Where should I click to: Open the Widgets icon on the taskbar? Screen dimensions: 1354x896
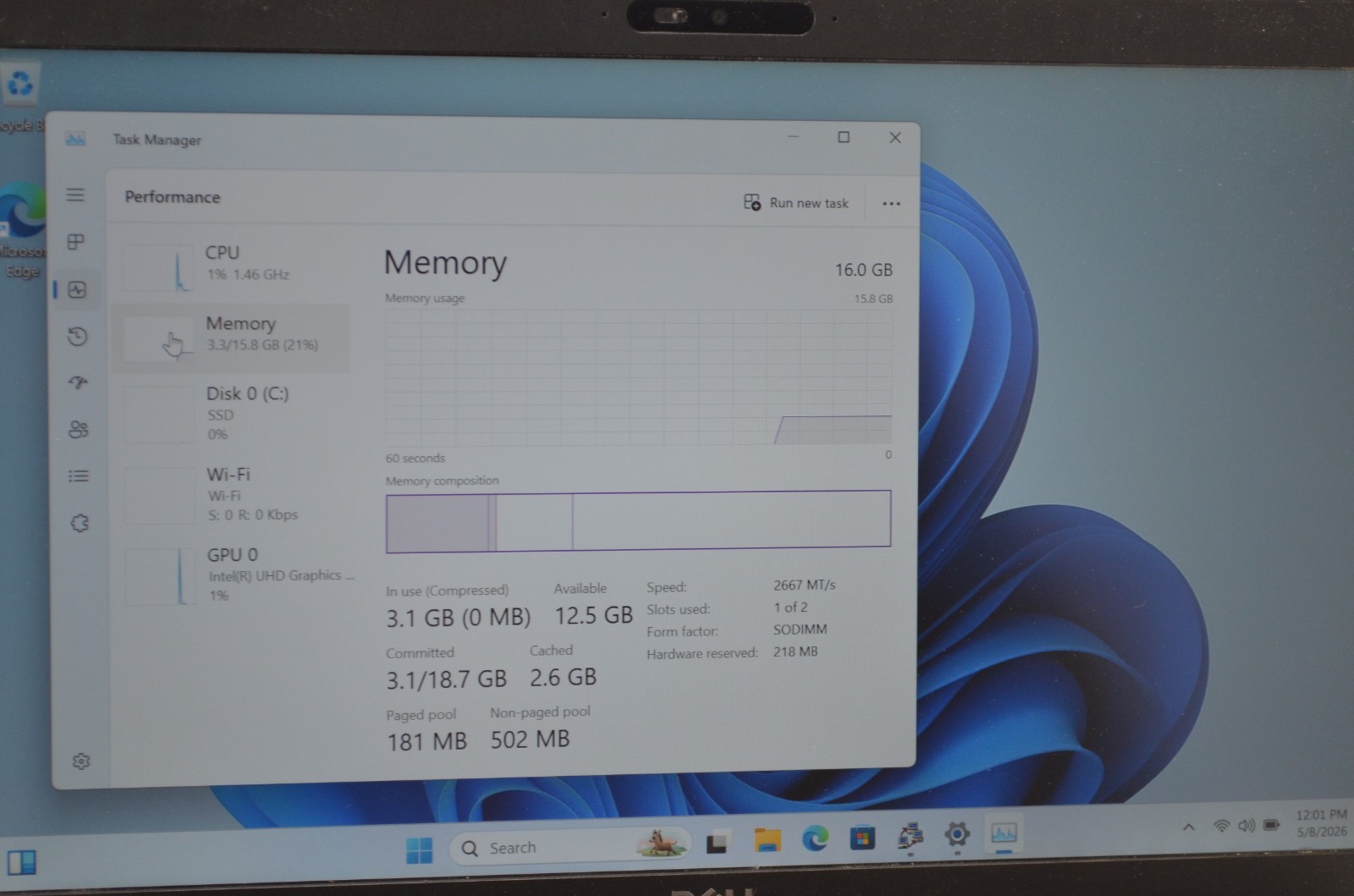(21, 863)
